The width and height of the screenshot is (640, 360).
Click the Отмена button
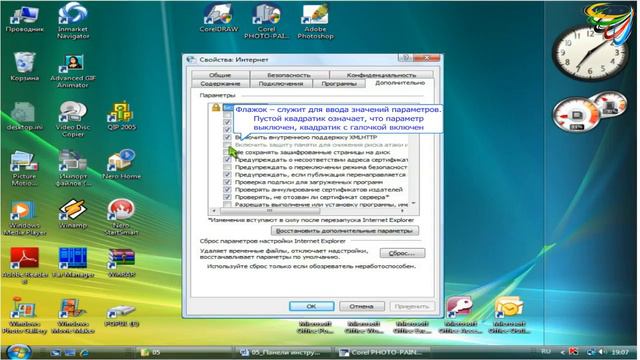(x=362, y=306)
